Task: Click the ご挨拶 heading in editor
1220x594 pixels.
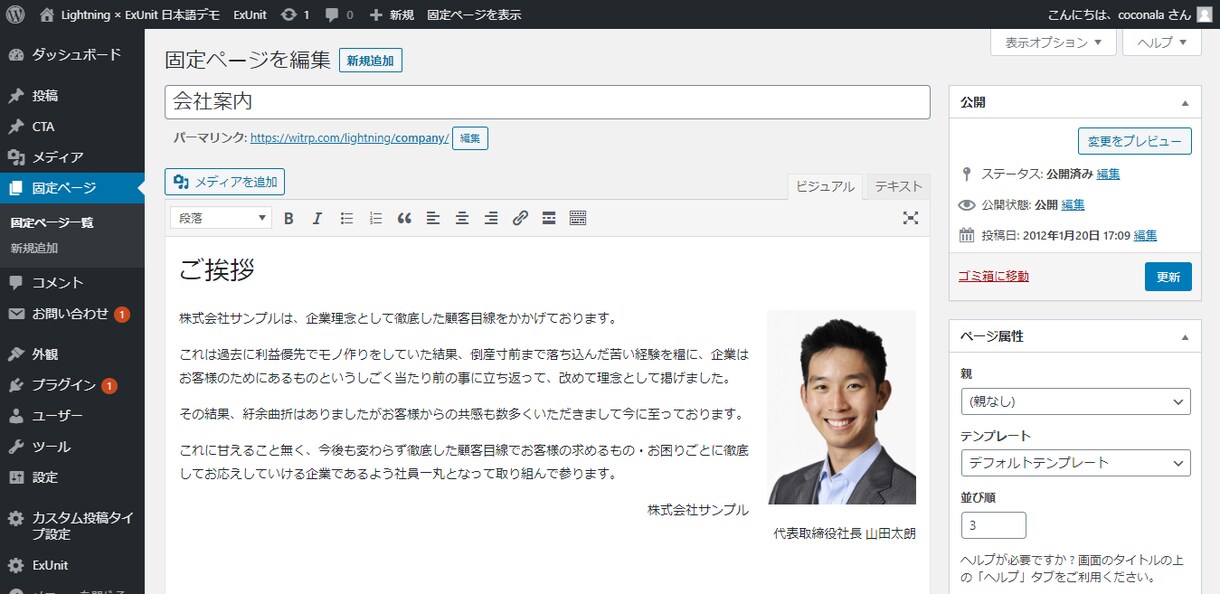Action: 217,269
